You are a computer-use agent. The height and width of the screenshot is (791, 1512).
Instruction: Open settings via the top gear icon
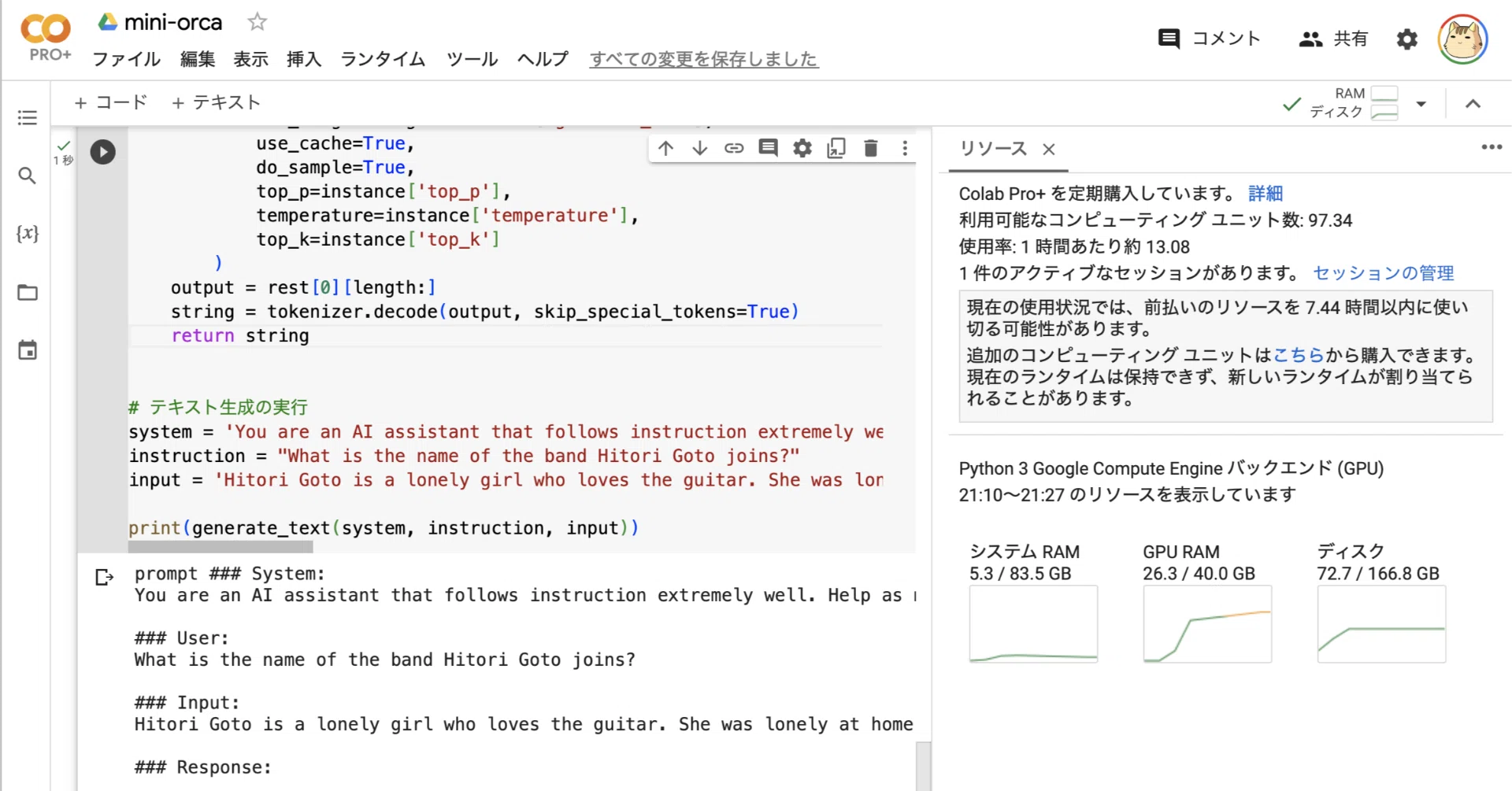1406,39
